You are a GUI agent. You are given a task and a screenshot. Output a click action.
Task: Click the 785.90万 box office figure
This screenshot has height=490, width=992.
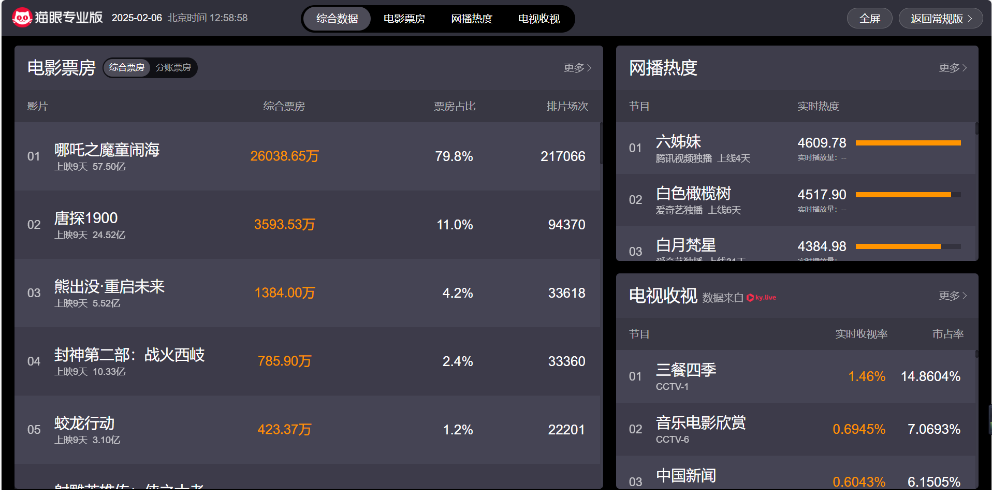(285, 361)
